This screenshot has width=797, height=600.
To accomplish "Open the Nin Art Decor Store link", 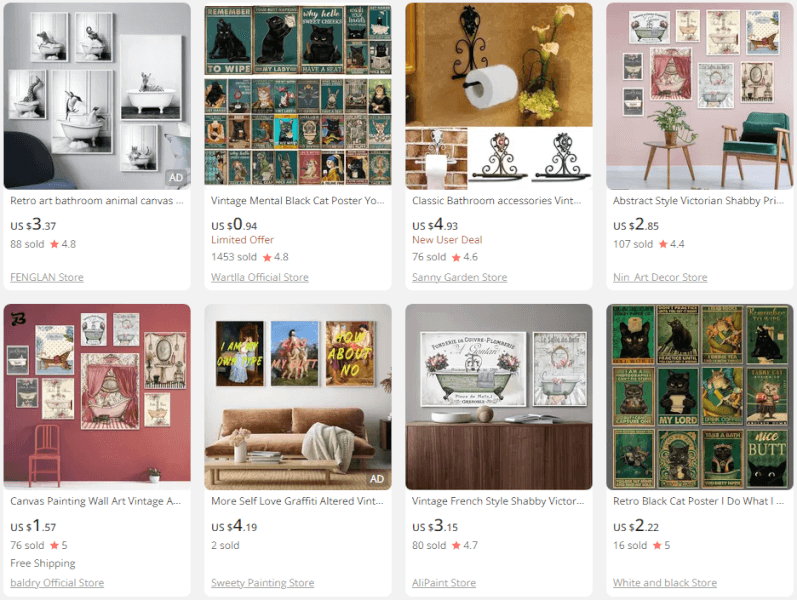I will click(x=660, y=277).
